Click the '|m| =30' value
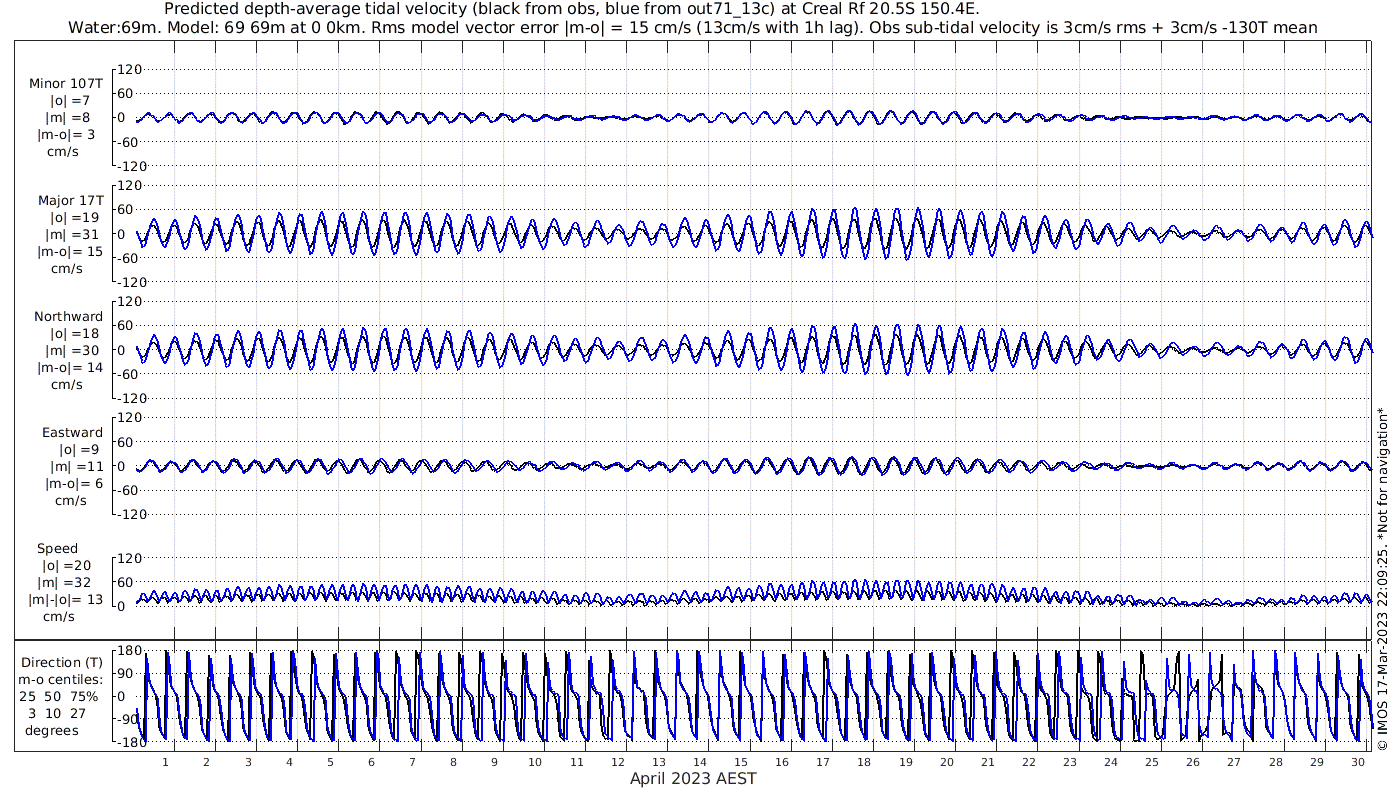 [70, 350]
